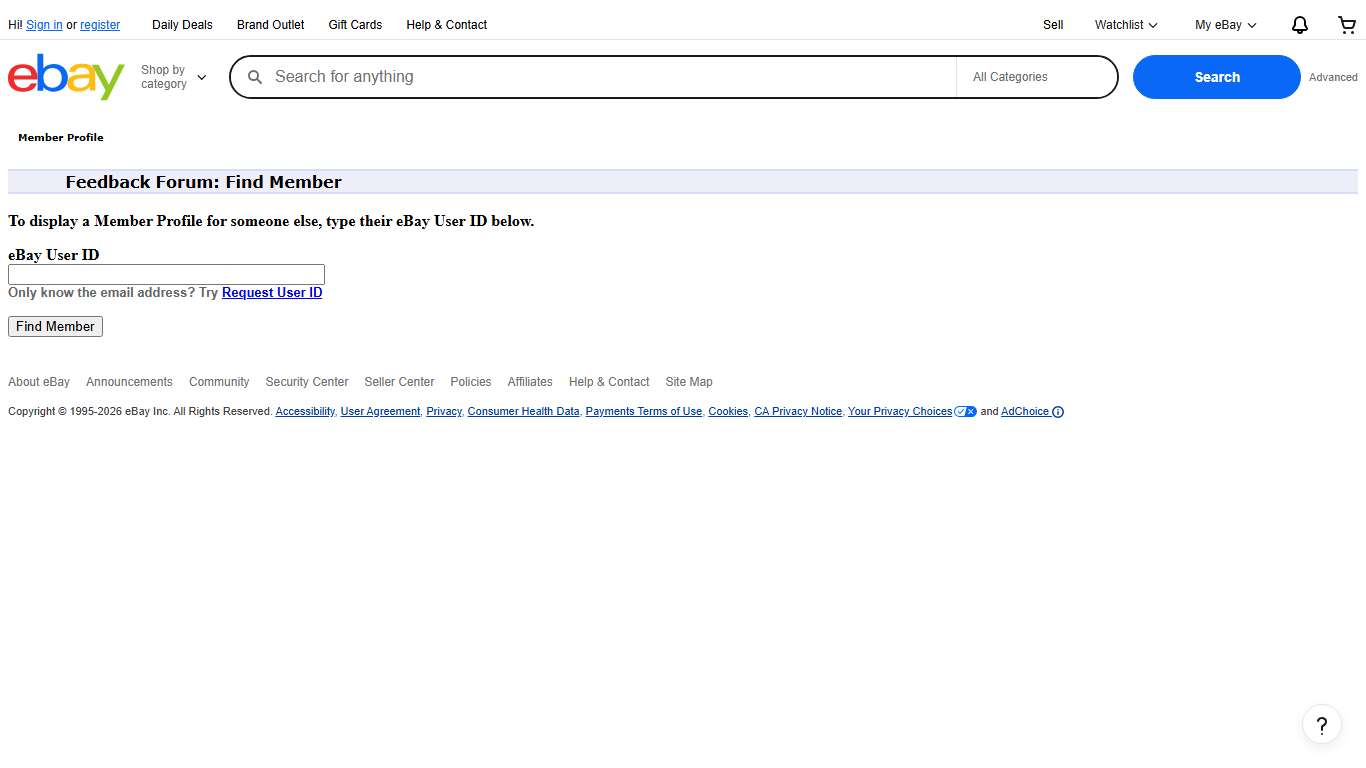Open the Brand Outlet page
The width and height of the screenshot is (1366, 768).
(270, 24)
